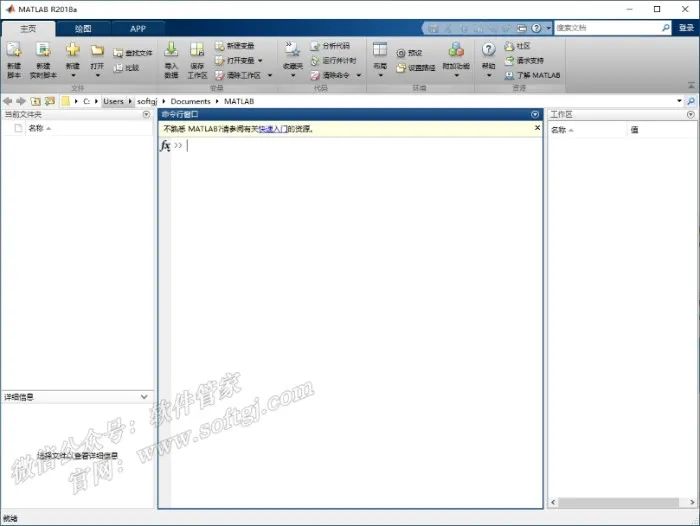Open the Clear Workspace (清除工作区) dropdown arrow
The width and height of the screenshot is (700, 526).
point(270,75)
